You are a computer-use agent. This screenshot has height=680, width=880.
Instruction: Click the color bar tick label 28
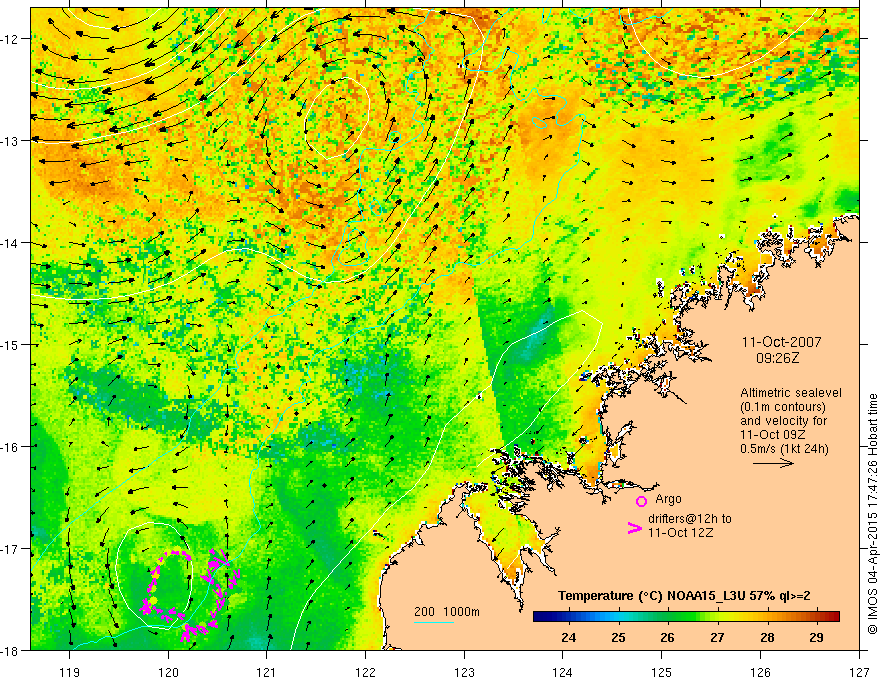coord(767,637)
